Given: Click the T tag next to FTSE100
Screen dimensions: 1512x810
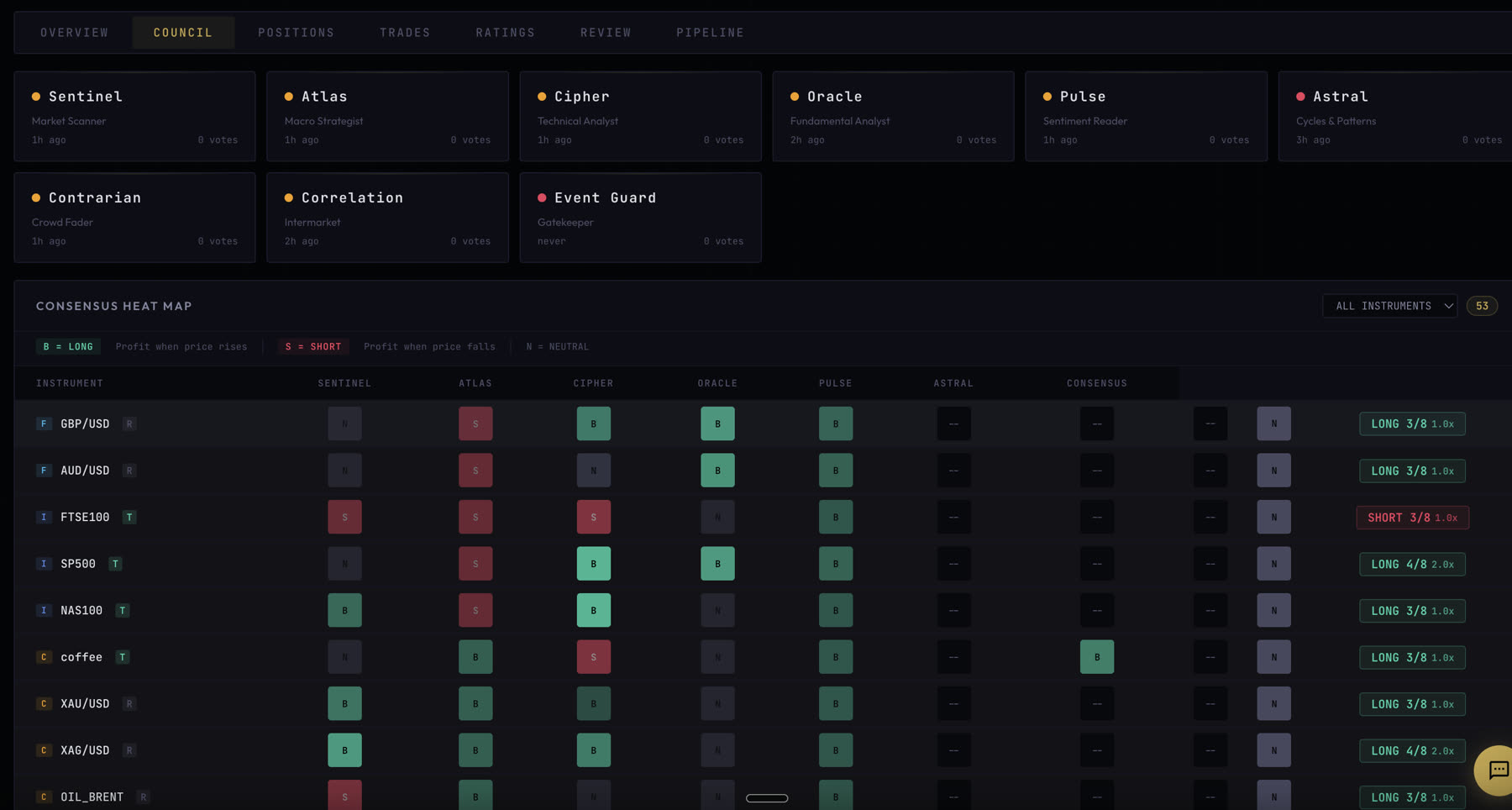Looking at the screenshot, I should click(129, 517).
